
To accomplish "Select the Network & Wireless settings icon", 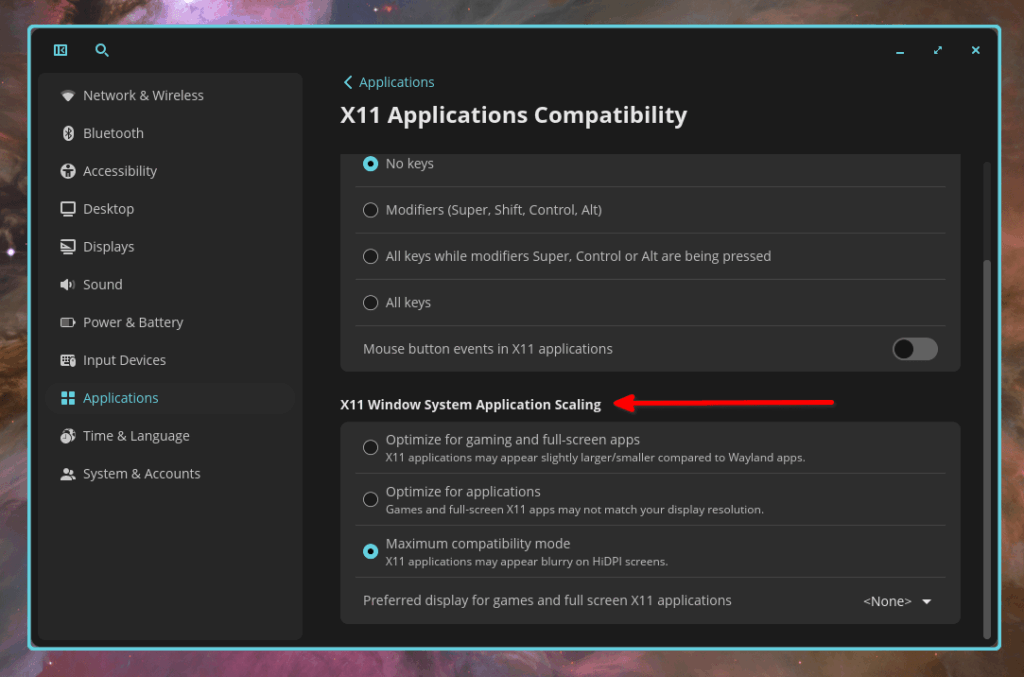I will point(67,95).
